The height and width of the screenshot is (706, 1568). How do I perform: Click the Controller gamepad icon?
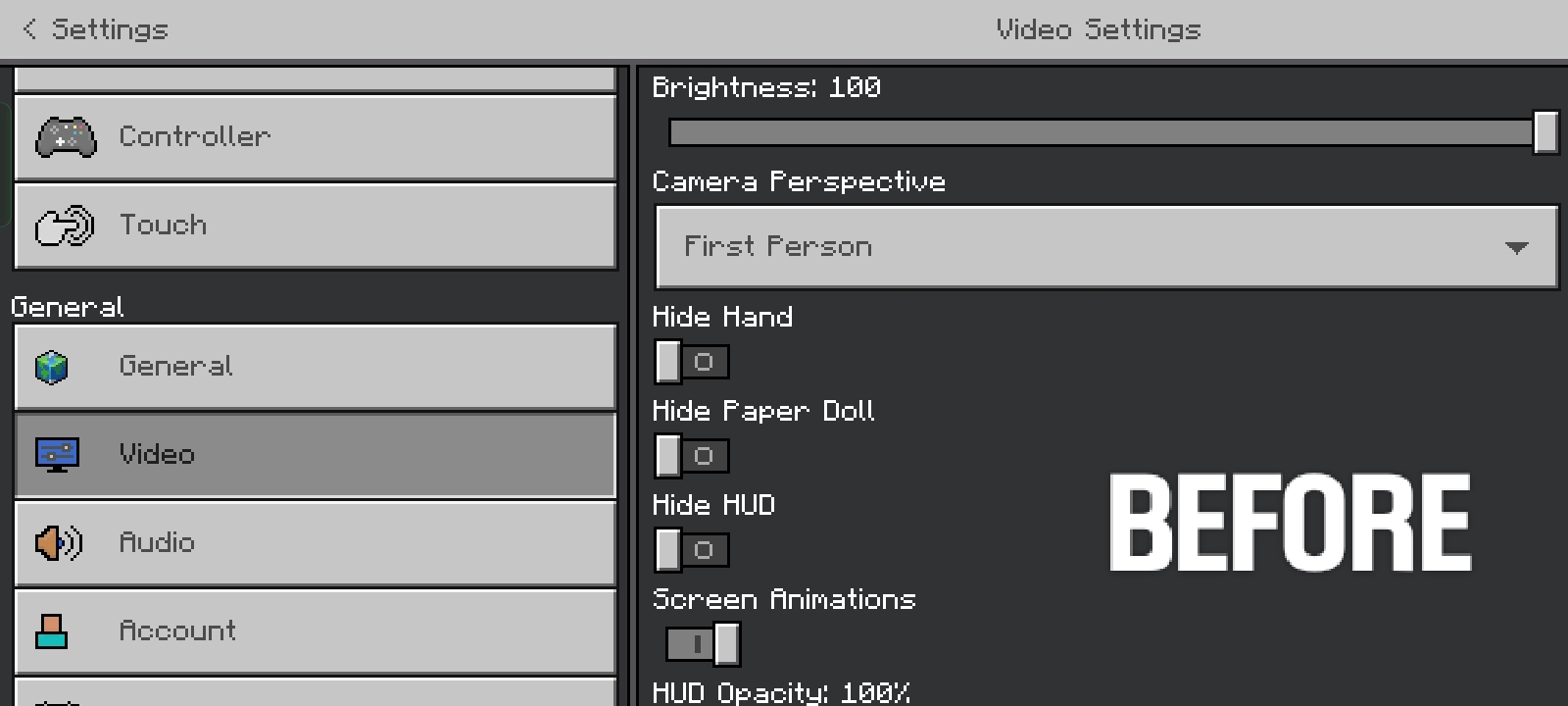(66, 137)
